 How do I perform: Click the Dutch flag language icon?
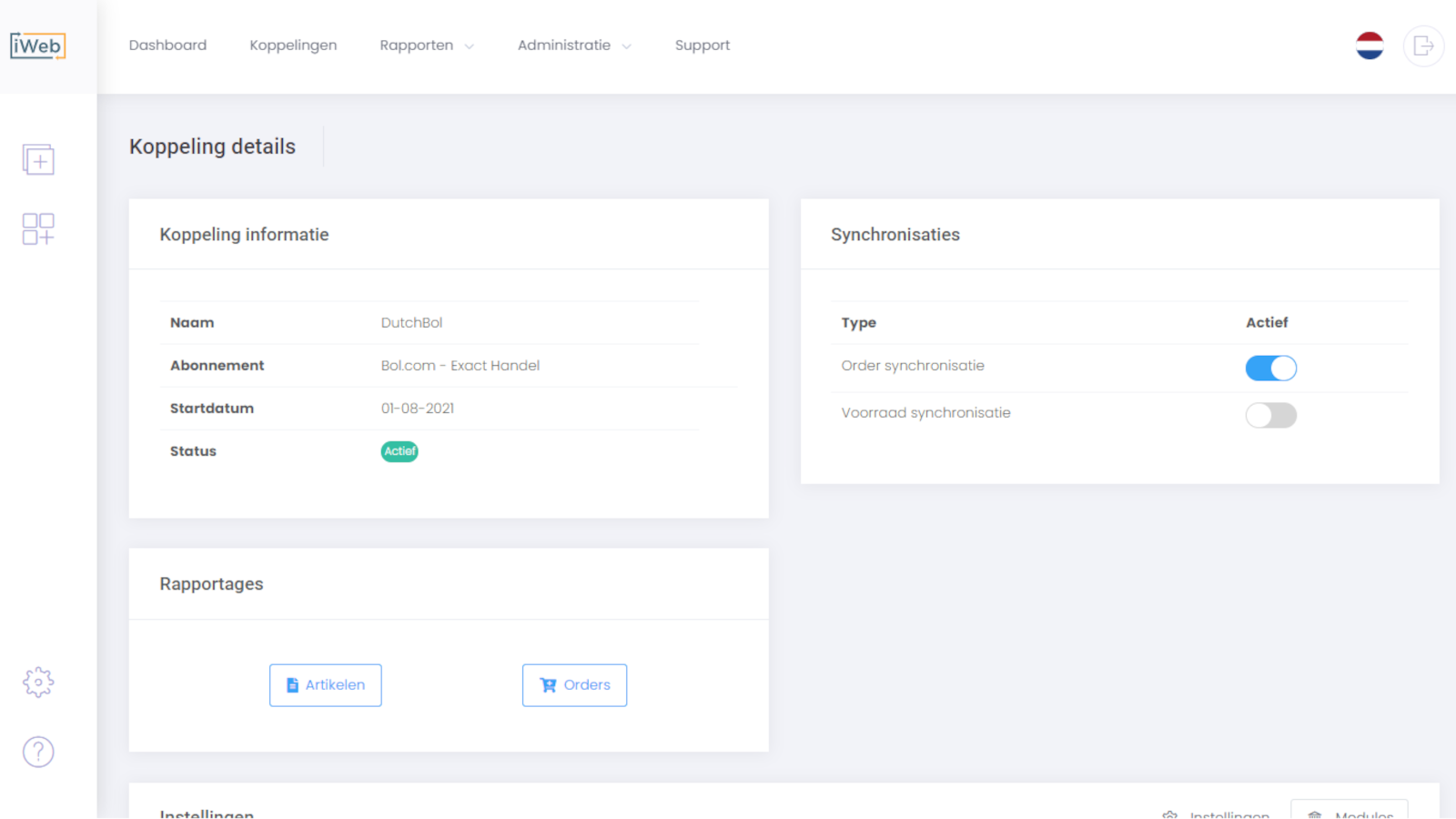1370,45
